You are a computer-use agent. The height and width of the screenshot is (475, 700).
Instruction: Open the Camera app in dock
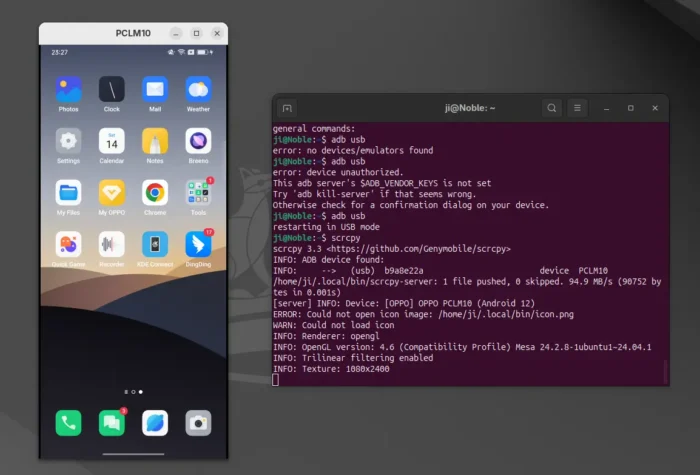198,423
